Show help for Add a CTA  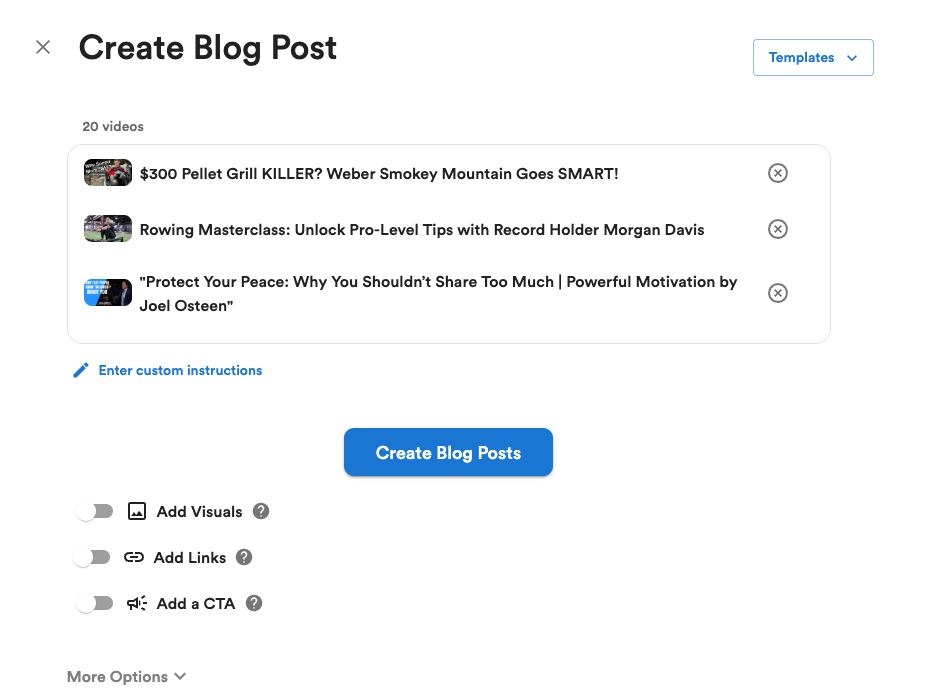254,603
